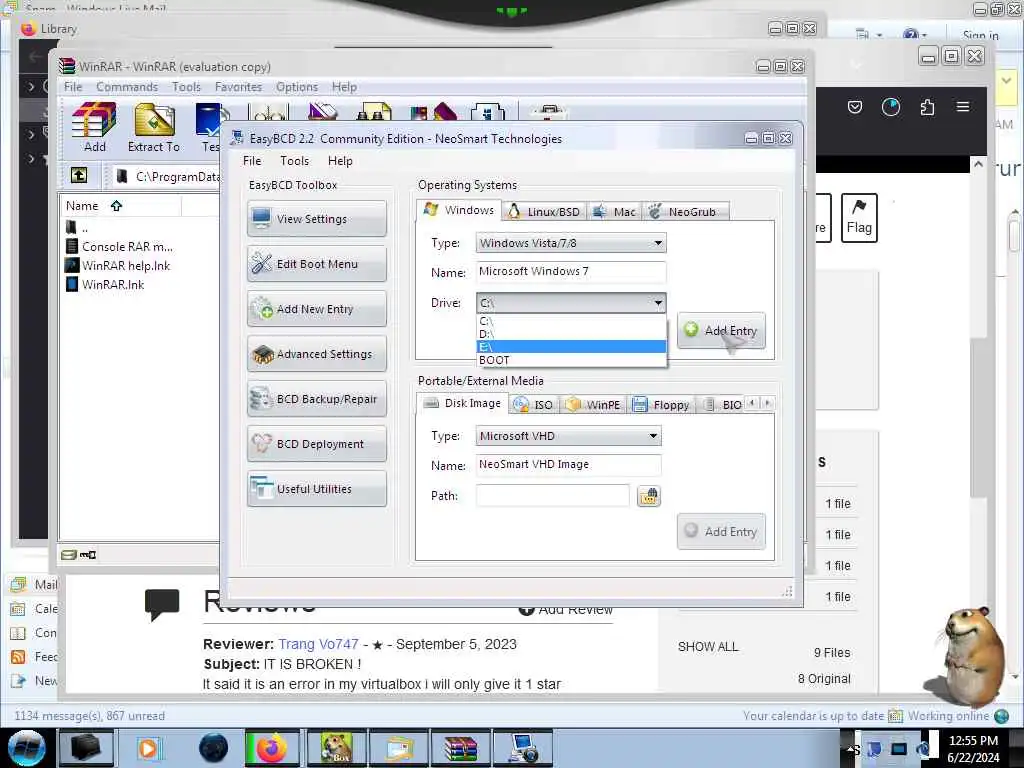Open WinRAR Options menu
The image size is (1024, 768).
tap(296, 87)
